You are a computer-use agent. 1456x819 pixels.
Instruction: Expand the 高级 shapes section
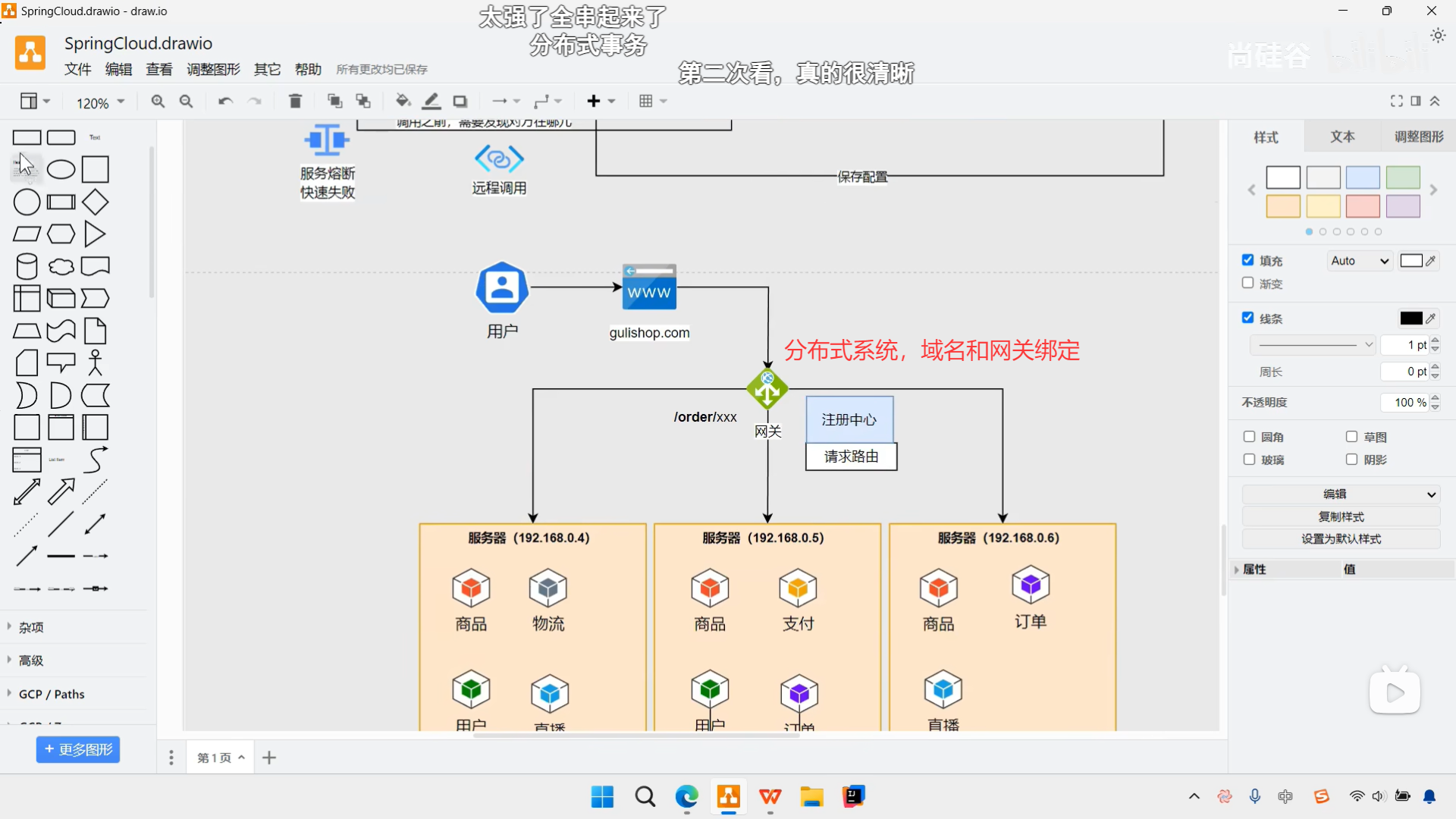(30, 660)
